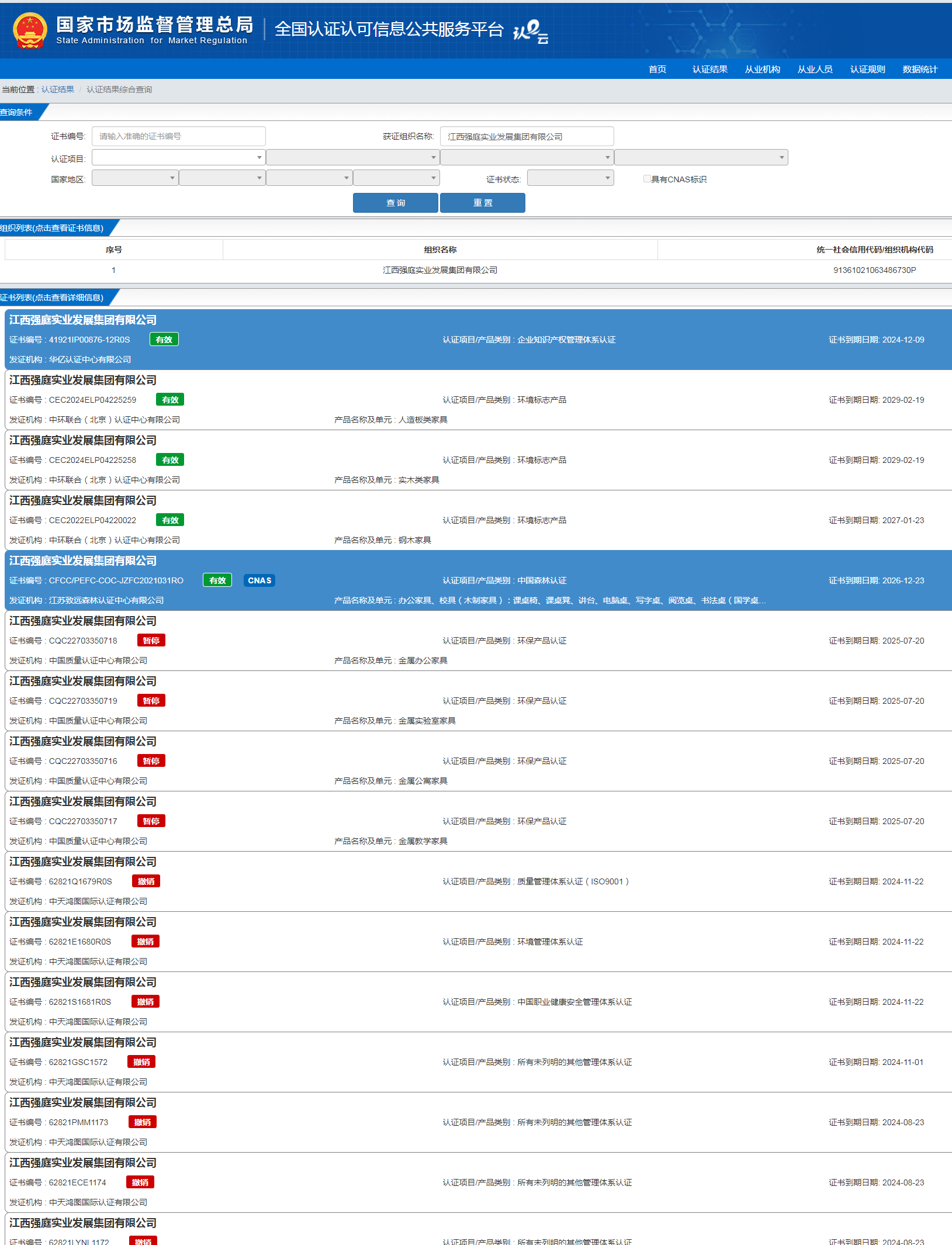Click the 组织名称 column header
Viewport: 952px width, 1245px height.
point(440,250)
